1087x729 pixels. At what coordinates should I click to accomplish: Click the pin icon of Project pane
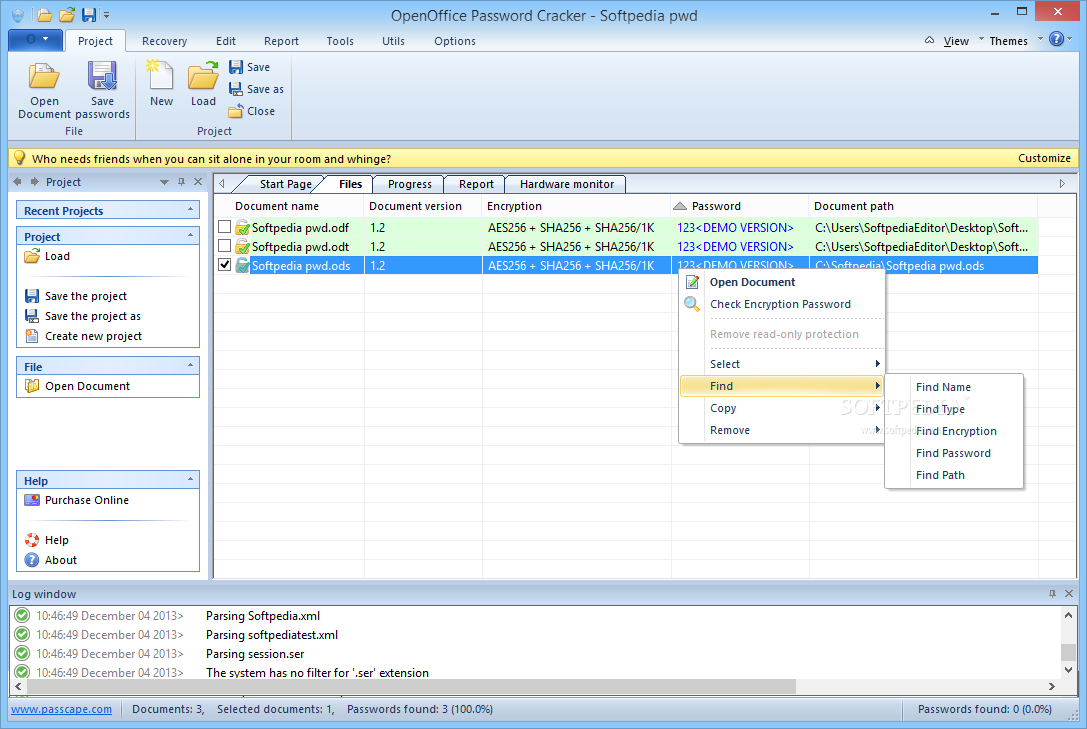click(182, 182)
